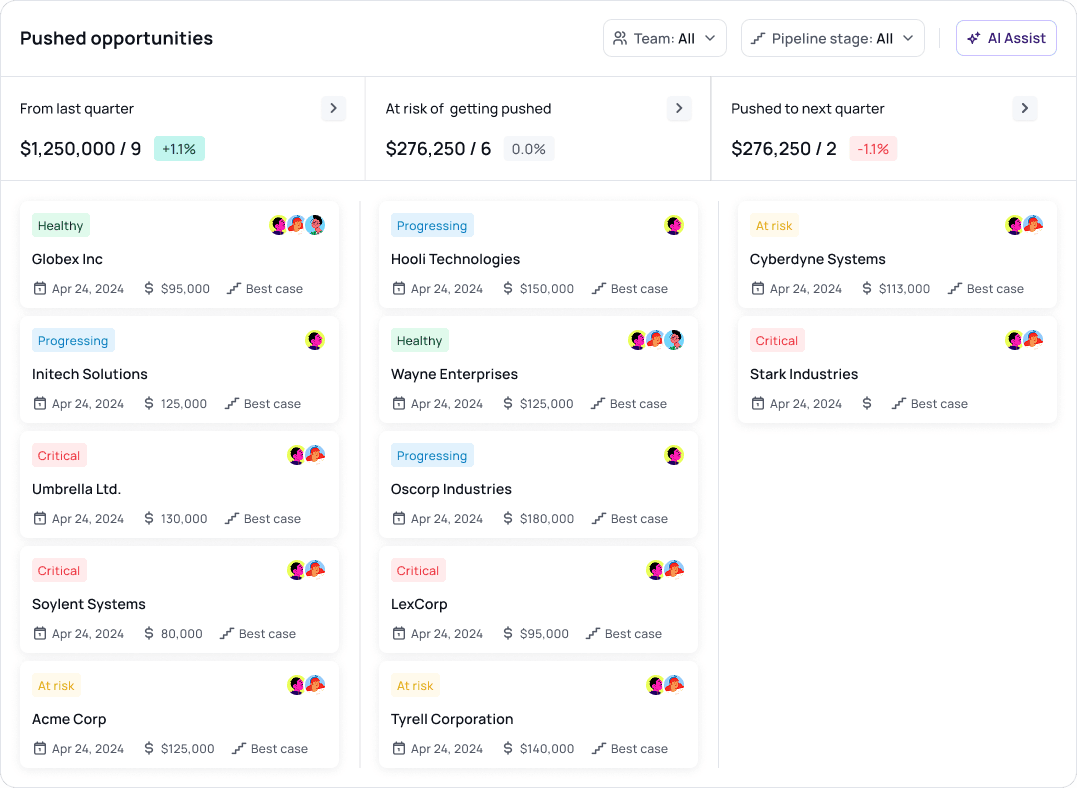Click the +1.1% change badge
This screenshot has height=788, width=1077.
pyautogui.click(x=179, y=149)
